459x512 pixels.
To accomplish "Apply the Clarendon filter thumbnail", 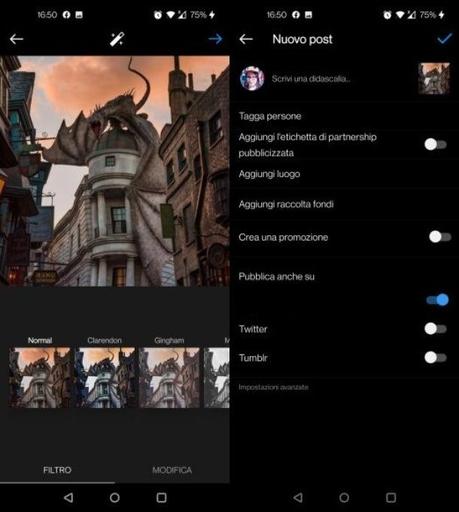I will (105, 377).
